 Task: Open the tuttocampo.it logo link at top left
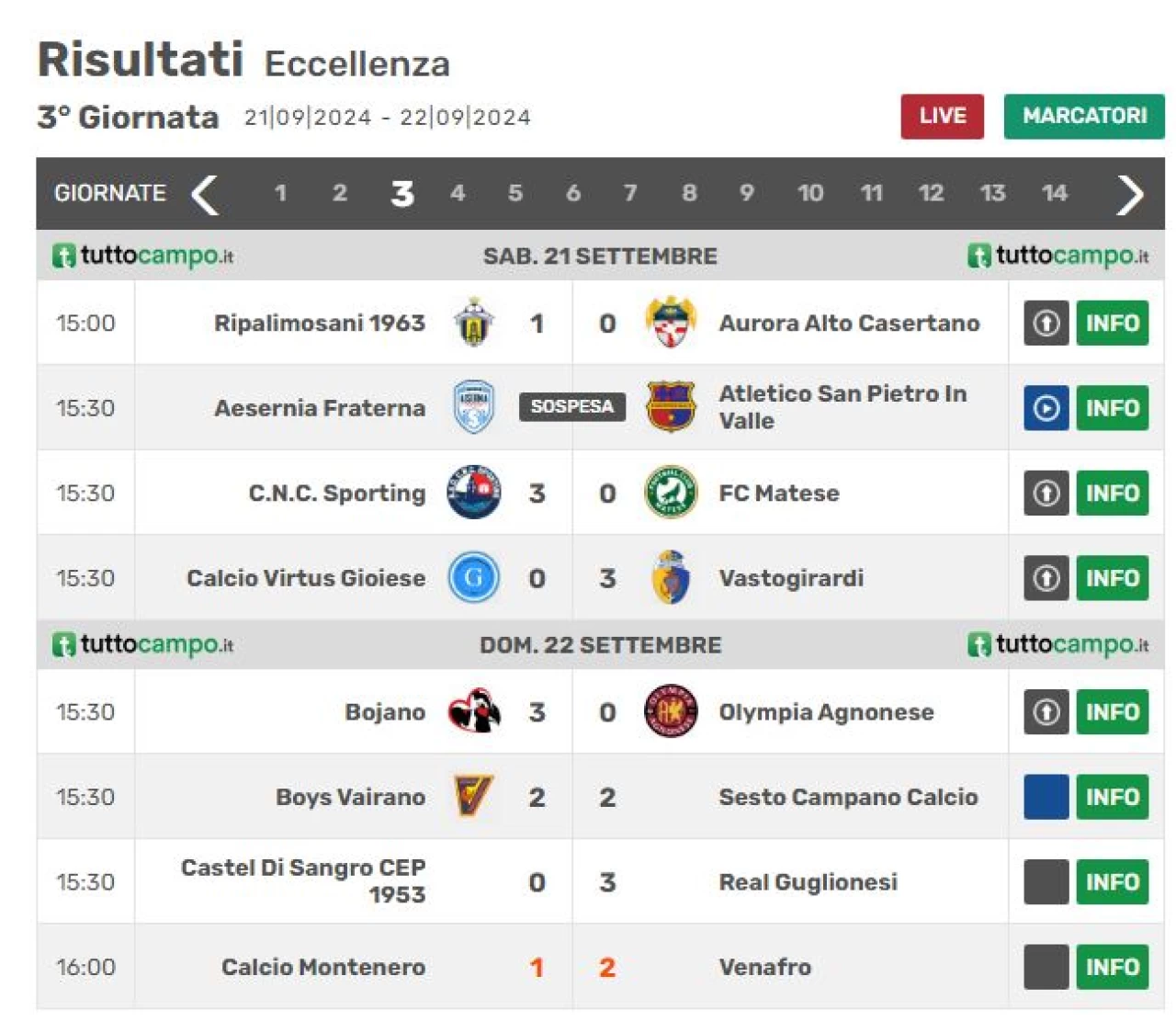point(143,255)
